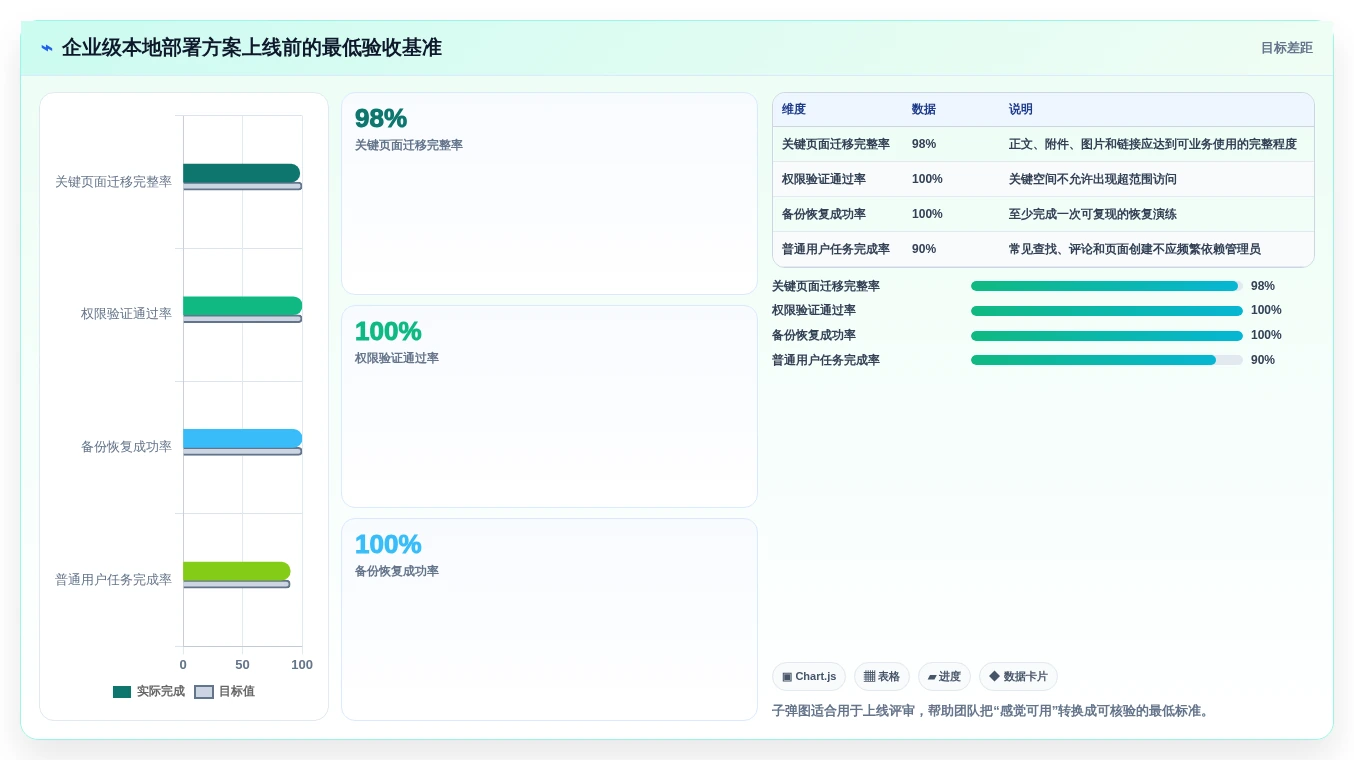Viewport: 1354px width, 760px height.
Task: Click the 权限验证通过率 progress bar
Action: pos(1107,311)
